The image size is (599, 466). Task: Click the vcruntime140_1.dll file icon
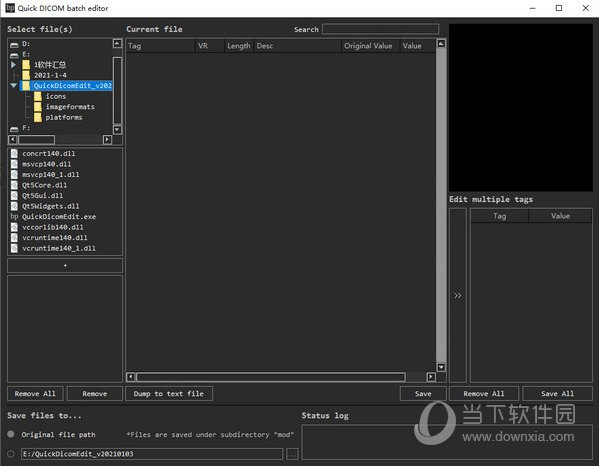click(14, 248)
